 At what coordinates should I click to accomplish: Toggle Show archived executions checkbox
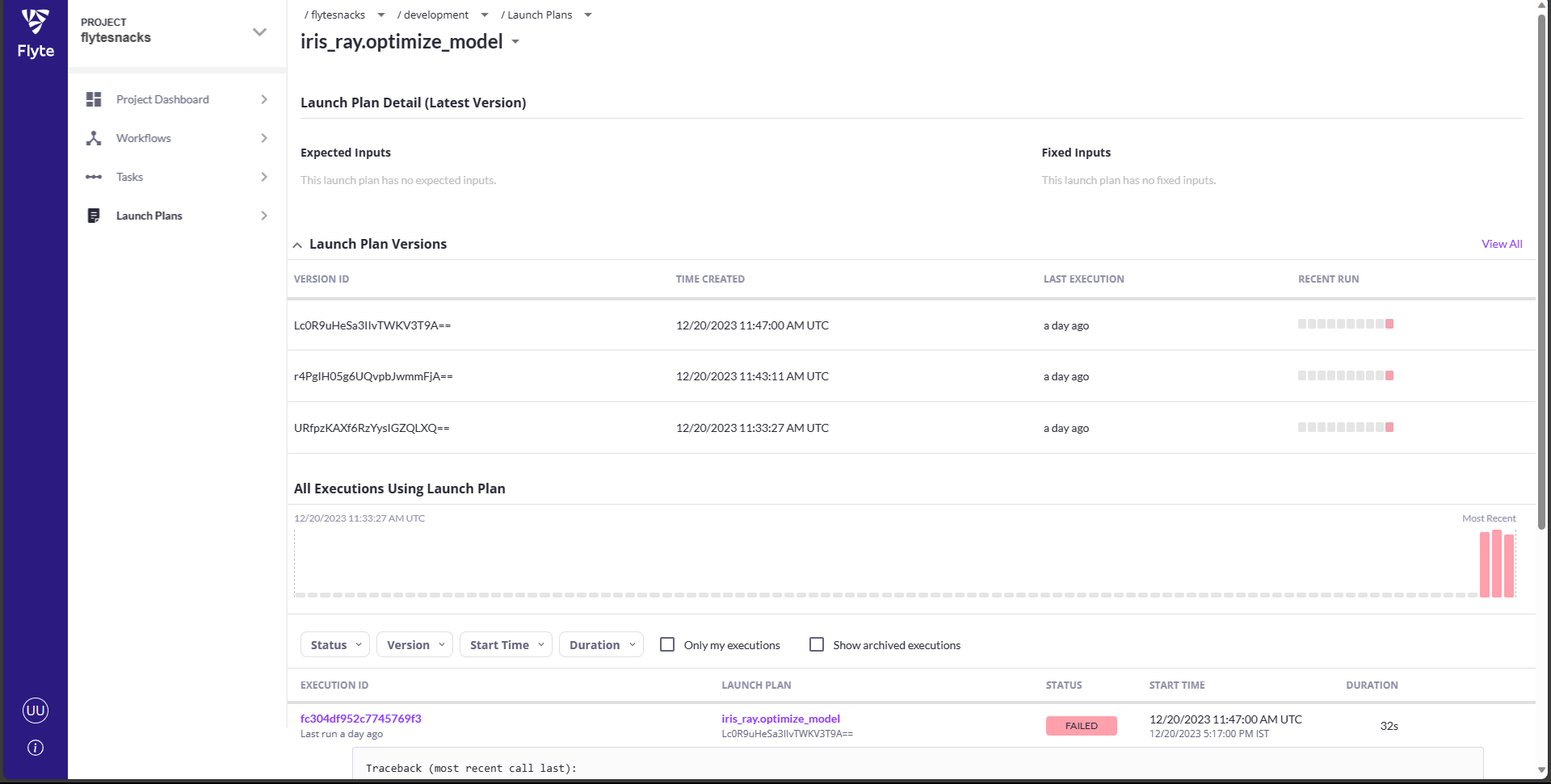(817, 644)
